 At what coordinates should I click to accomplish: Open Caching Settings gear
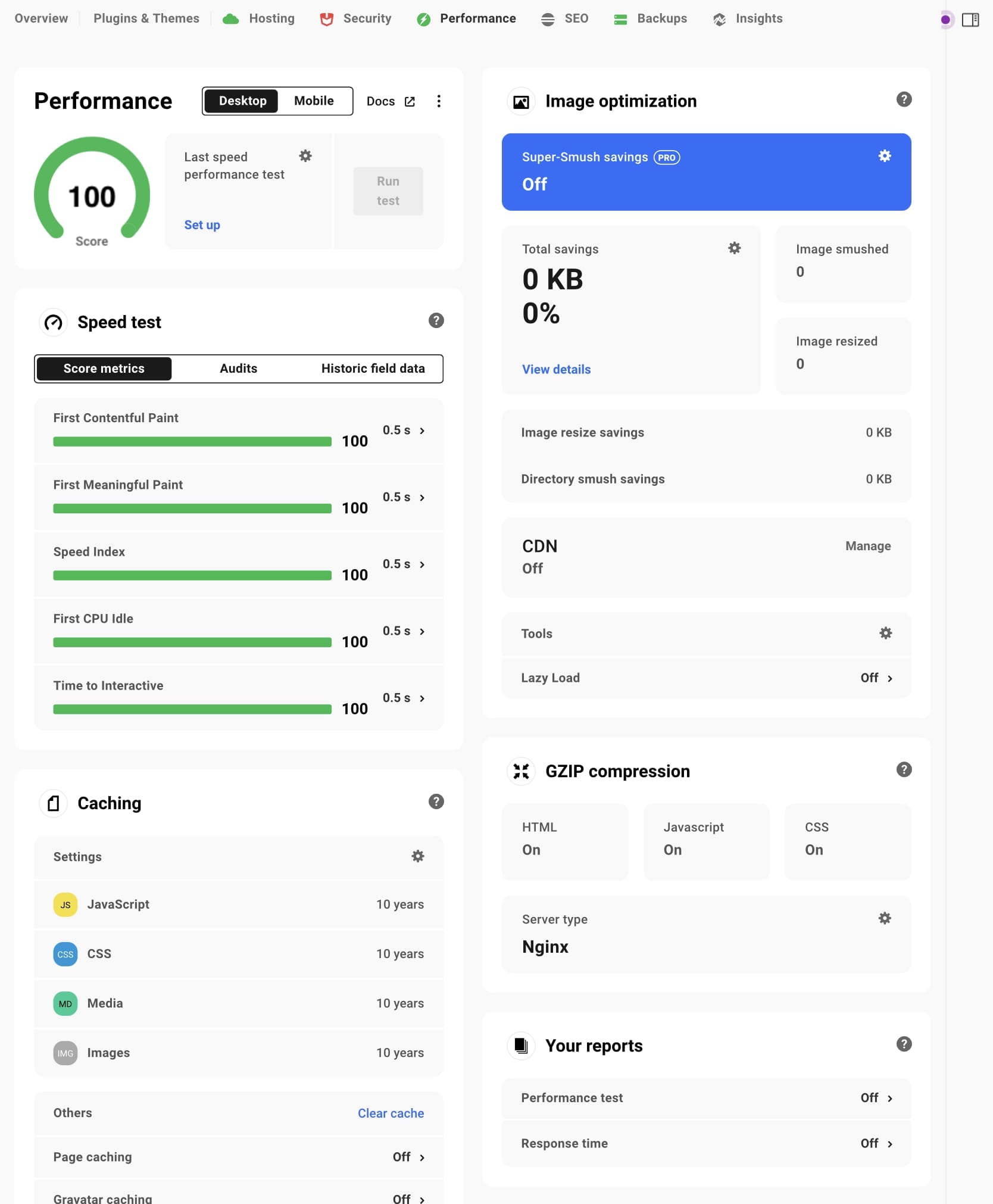pos(418,856)
